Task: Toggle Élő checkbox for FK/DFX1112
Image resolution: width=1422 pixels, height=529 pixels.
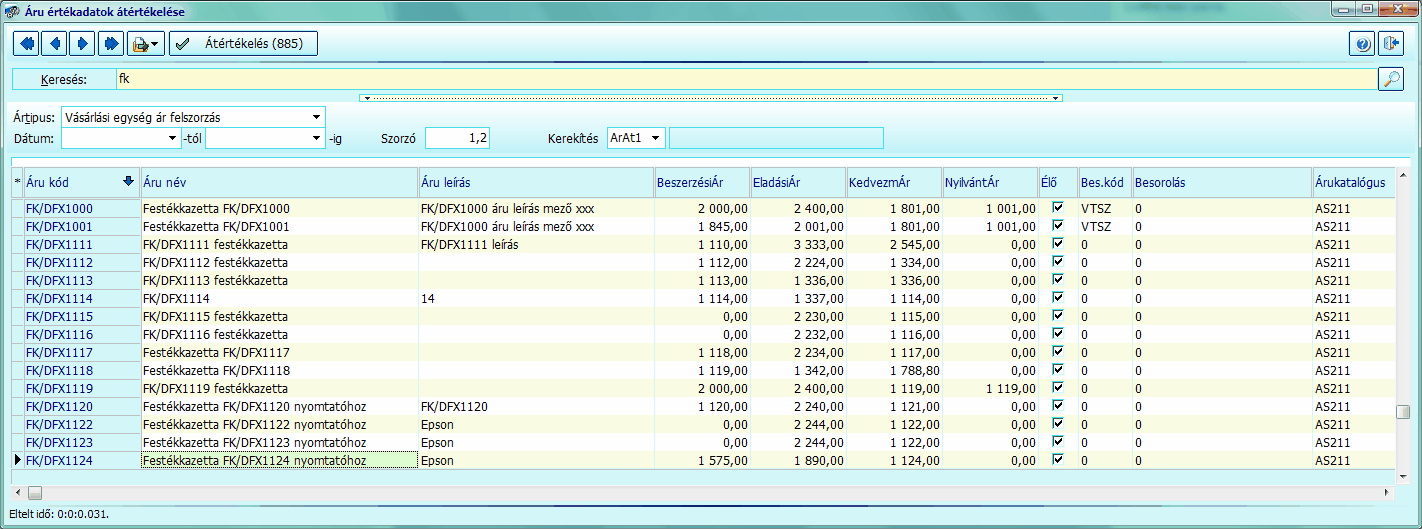Action: point(1058,262)
